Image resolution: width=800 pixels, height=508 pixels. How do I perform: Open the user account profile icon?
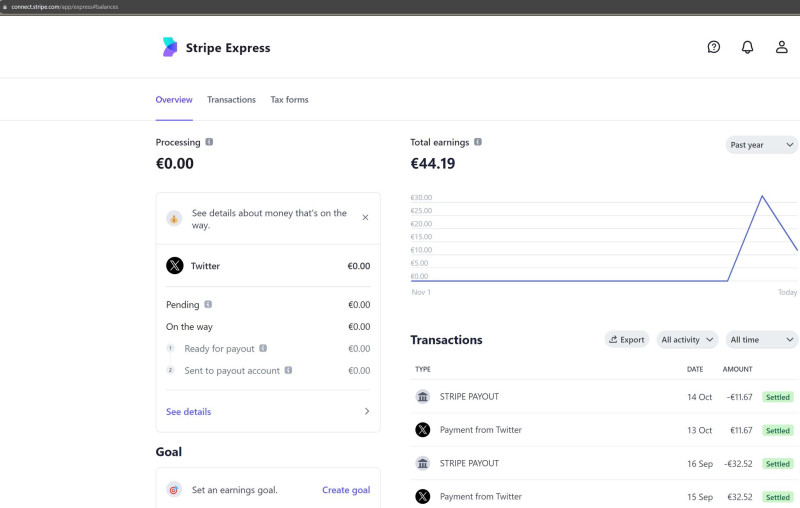tap(782, 47)
